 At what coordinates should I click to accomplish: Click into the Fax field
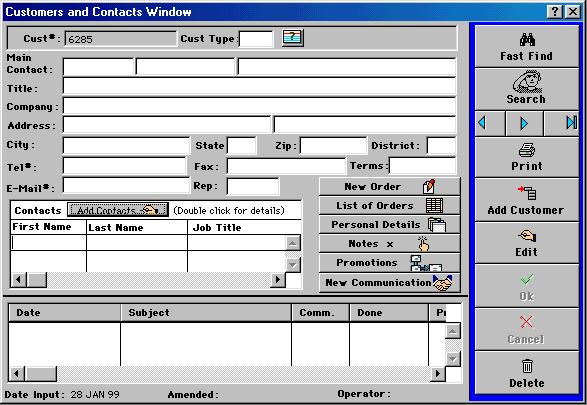286,166
